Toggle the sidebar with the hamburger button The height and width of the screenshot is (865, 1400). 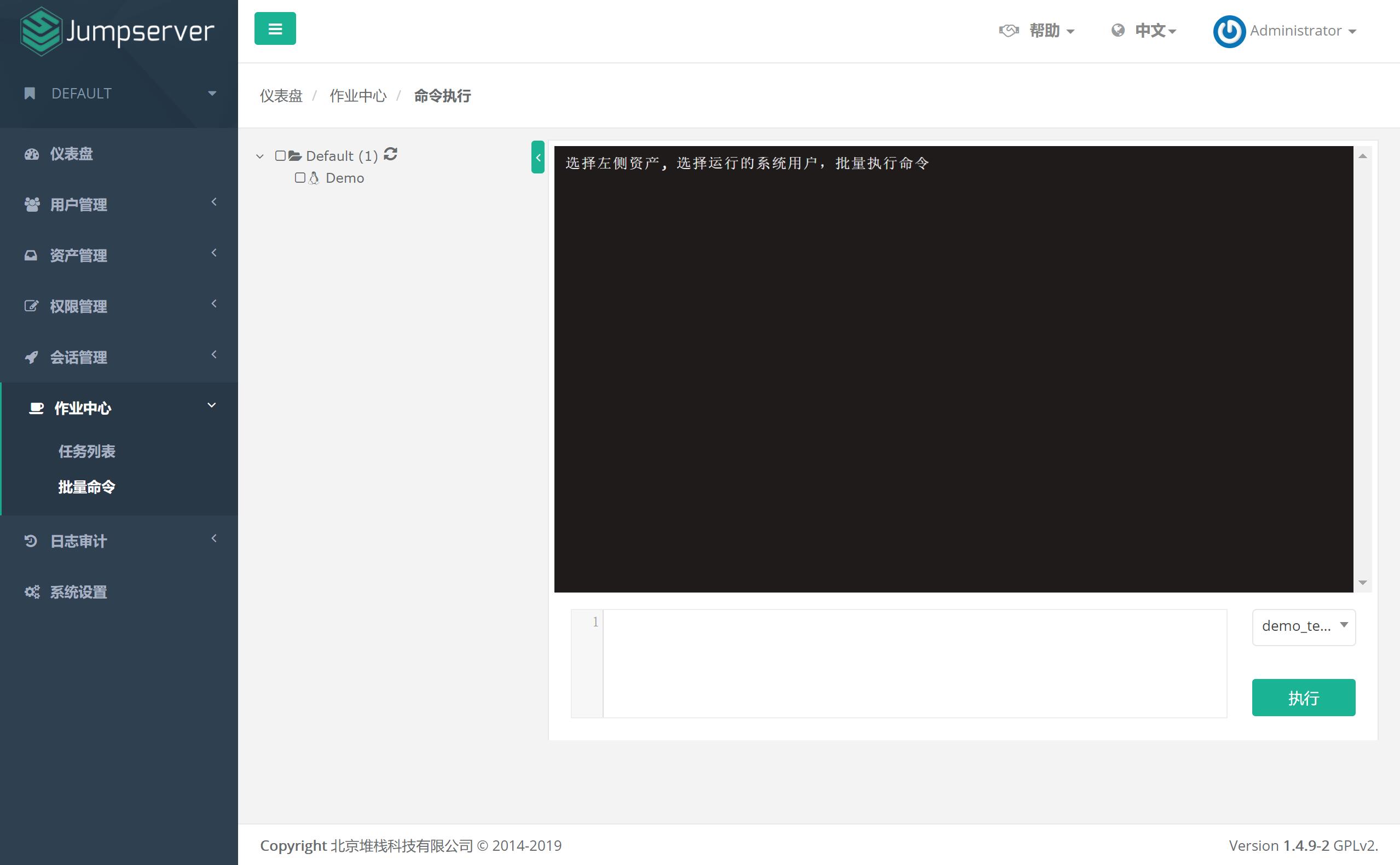point(275,28)
